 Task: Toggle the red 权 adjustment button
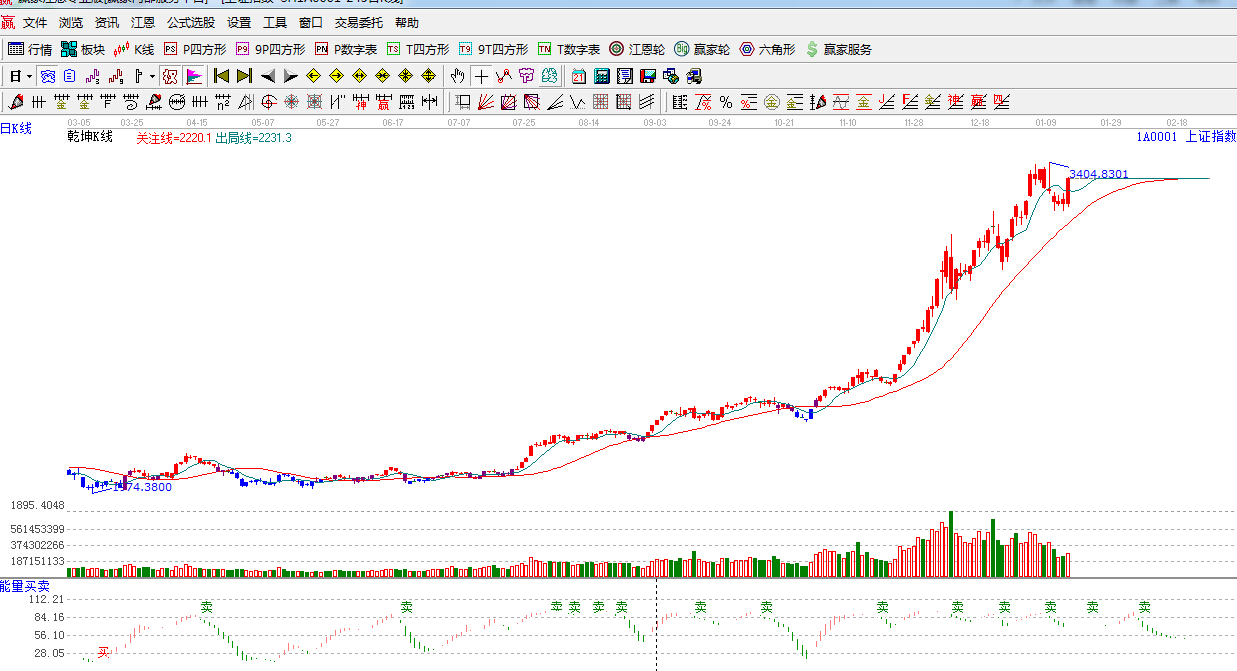170,76
